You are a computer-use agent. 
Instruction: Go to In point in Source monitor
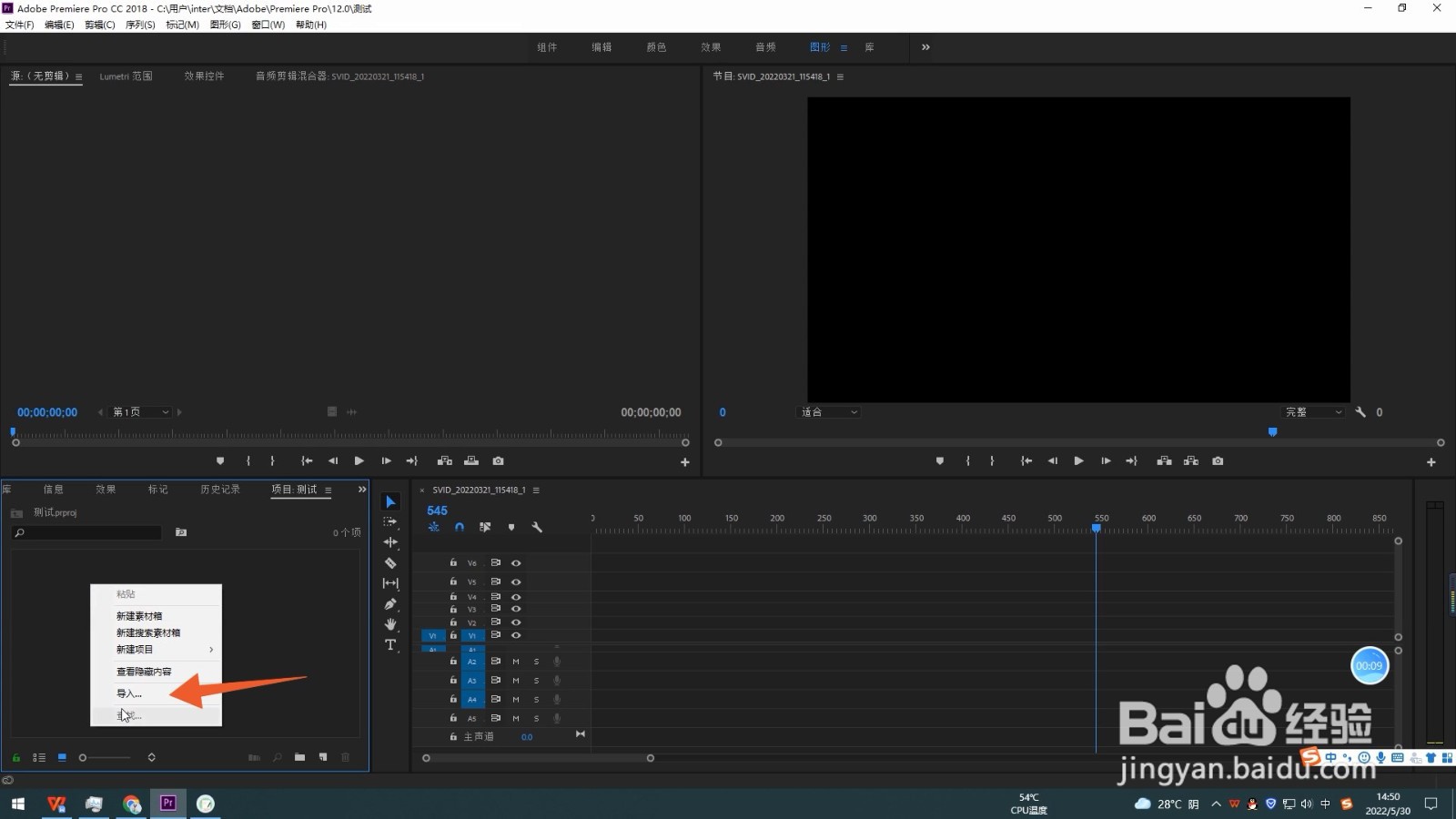[307, 461]
